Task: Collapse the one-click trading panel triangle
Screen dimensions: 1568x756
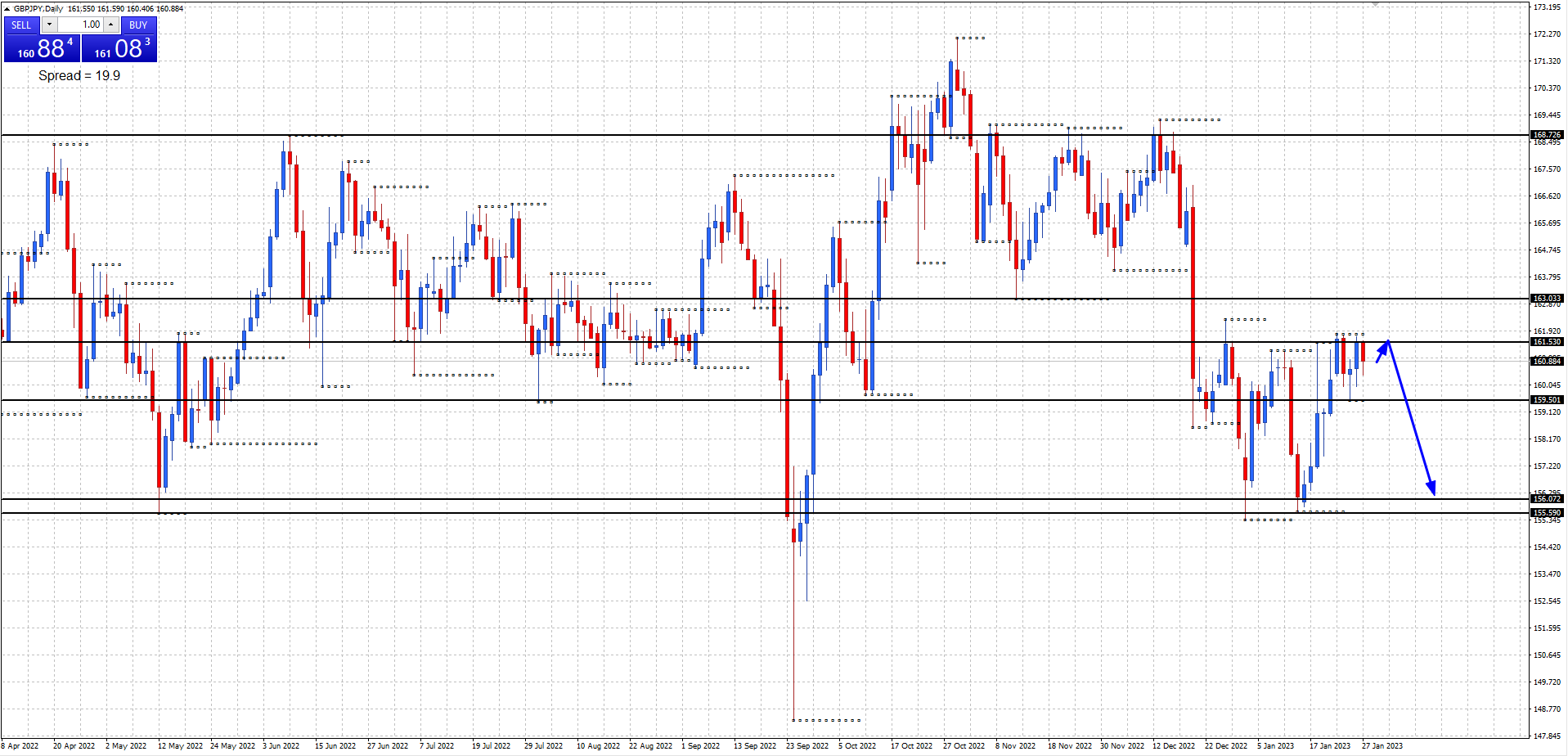Action: click(x=7, y=8)
